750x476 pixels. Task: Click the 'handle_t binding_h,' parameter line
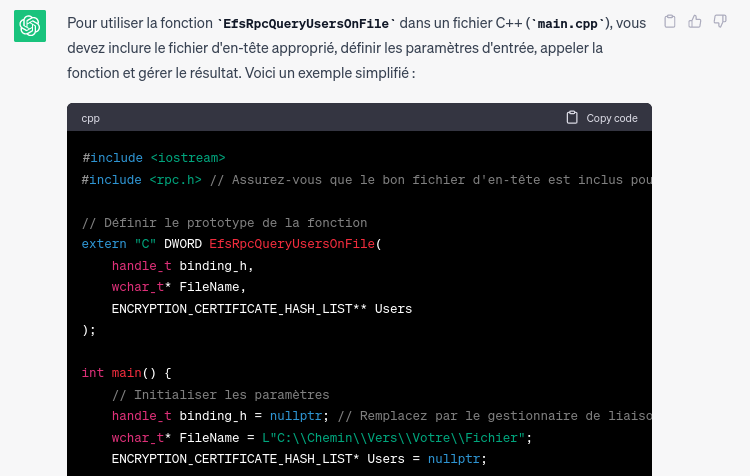[182, 266]
